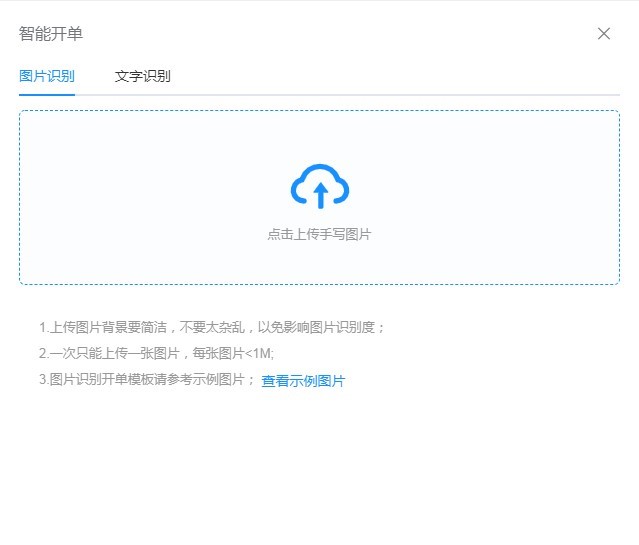Click the upload zone's top dashed border
The image size is (639, 545).
pos(319,111)
